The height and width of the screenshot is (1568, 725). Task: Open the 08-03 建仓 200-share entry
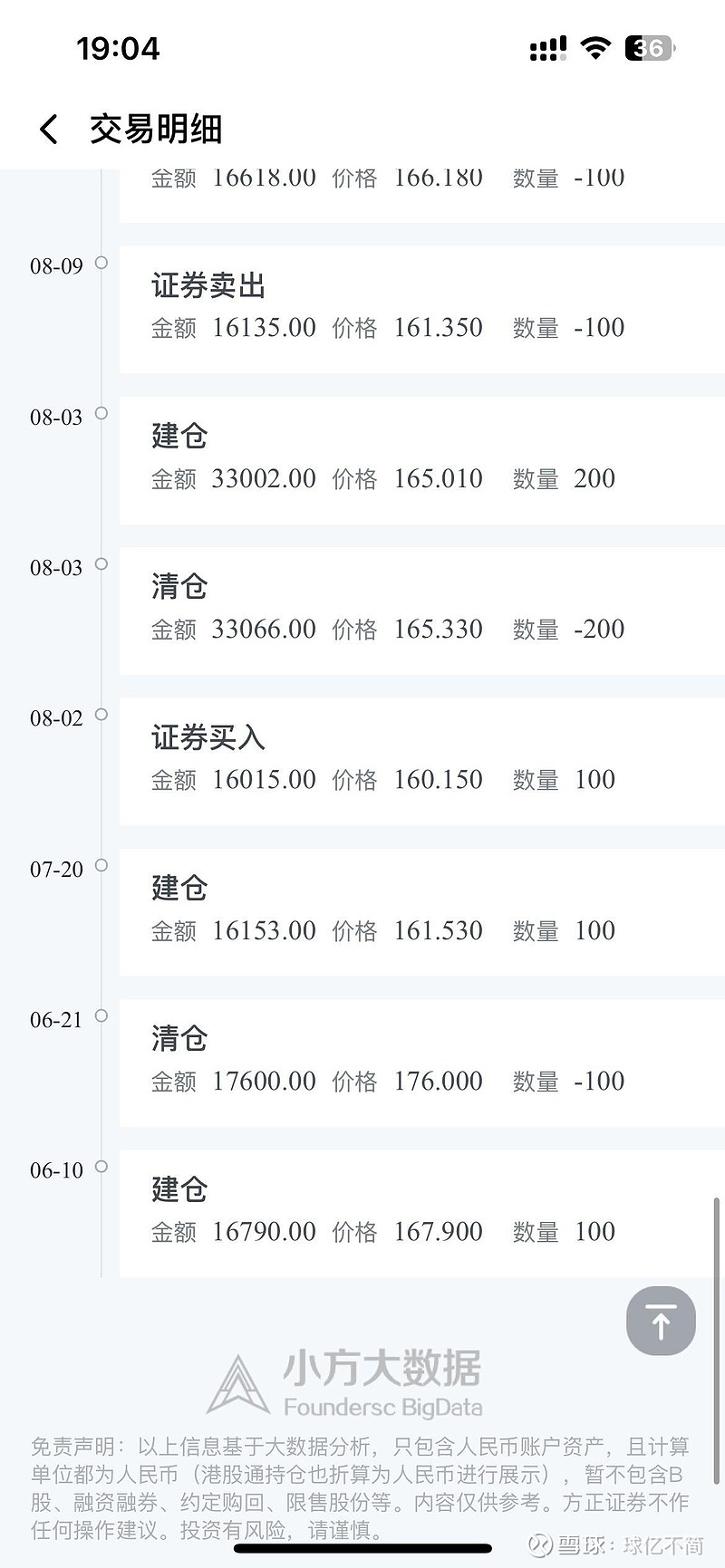click(x=421, y=459)
